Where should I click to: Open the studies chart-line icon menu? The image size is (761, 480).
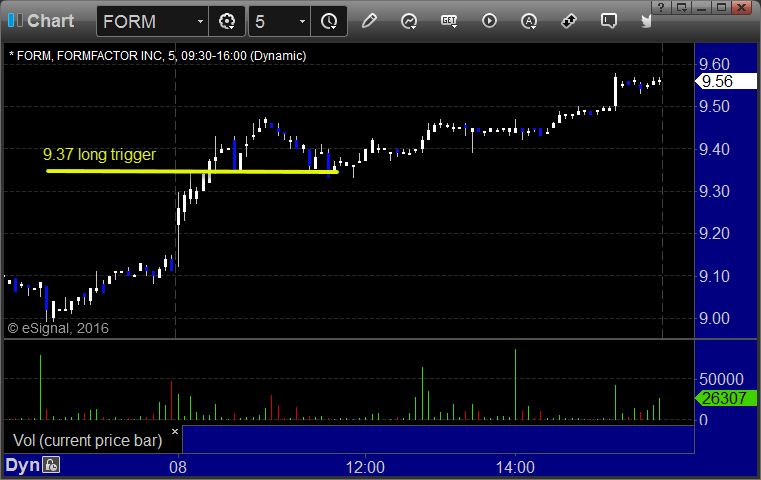(409, 21)
